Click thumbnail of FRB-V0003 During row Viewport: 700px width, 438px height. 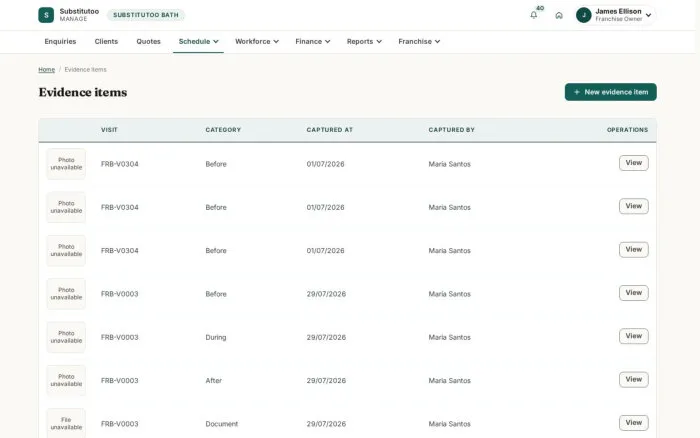tap(66, 337)
